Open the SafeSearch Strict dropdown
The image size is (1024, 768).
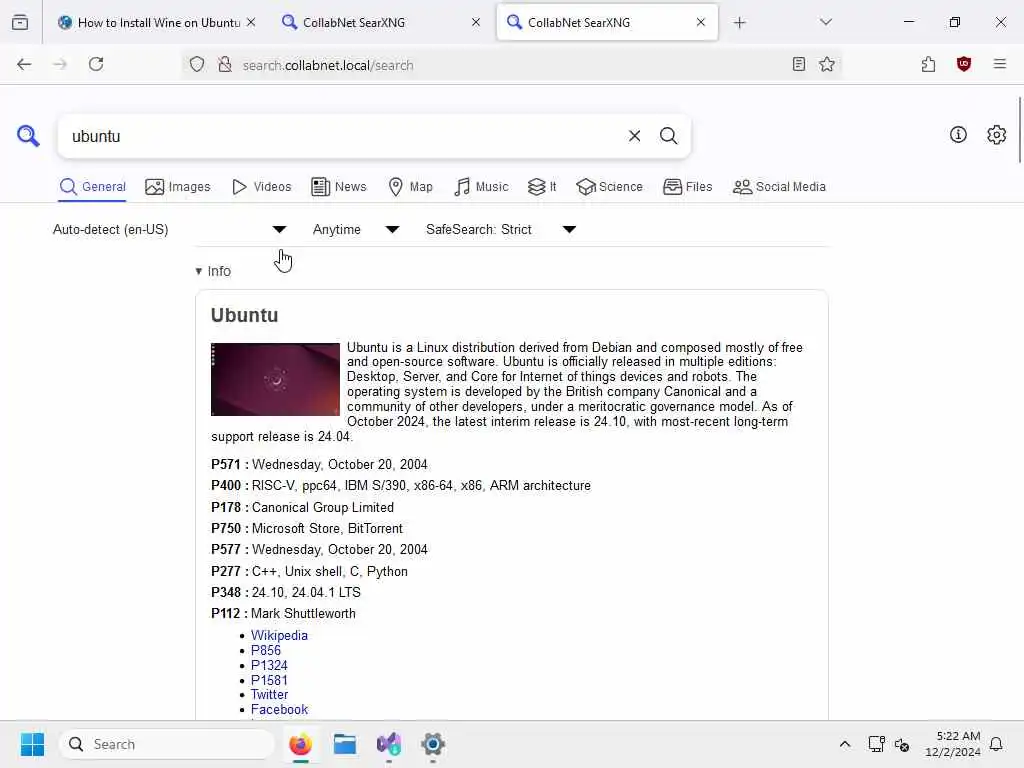pos(501,229)
